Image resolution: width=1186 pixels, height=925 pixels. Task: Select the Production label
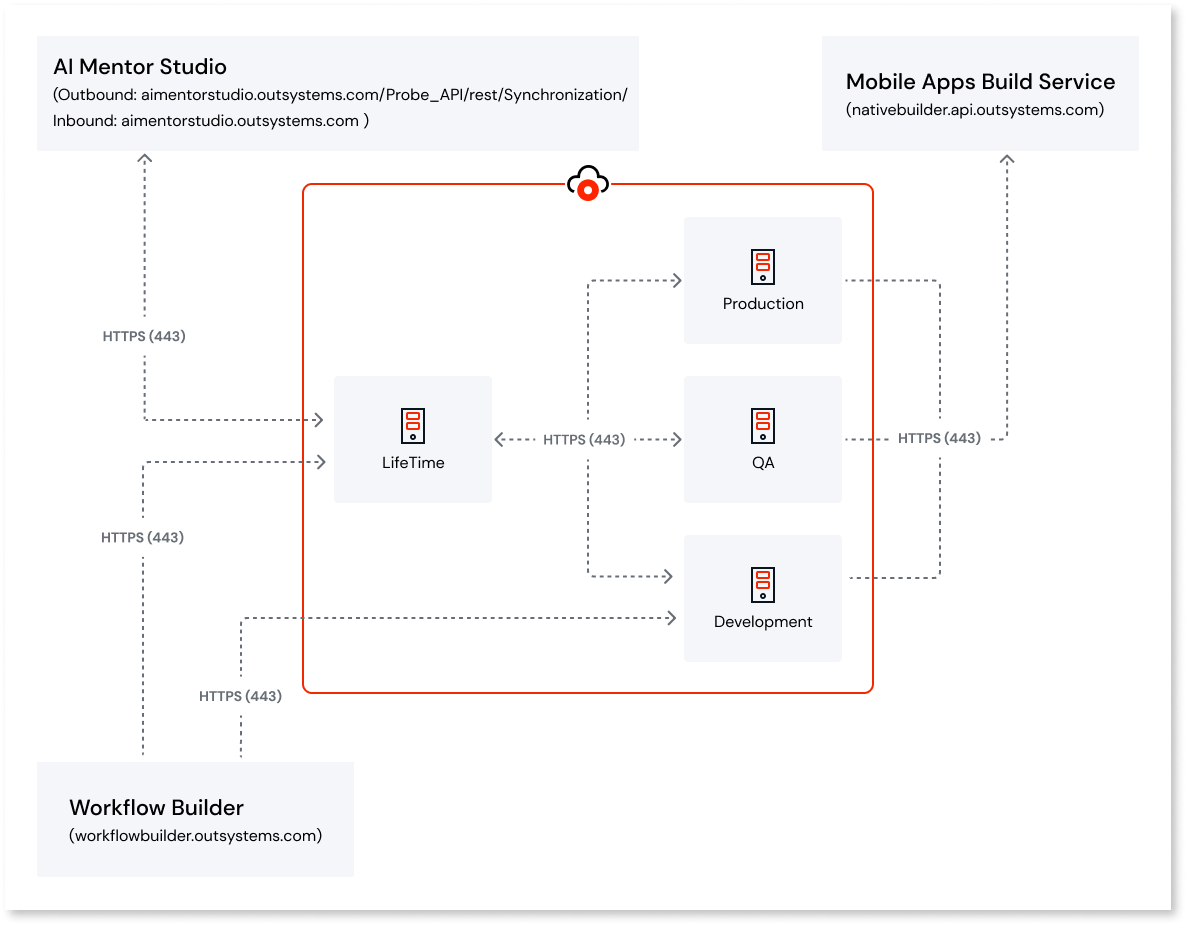click(762, 303)
